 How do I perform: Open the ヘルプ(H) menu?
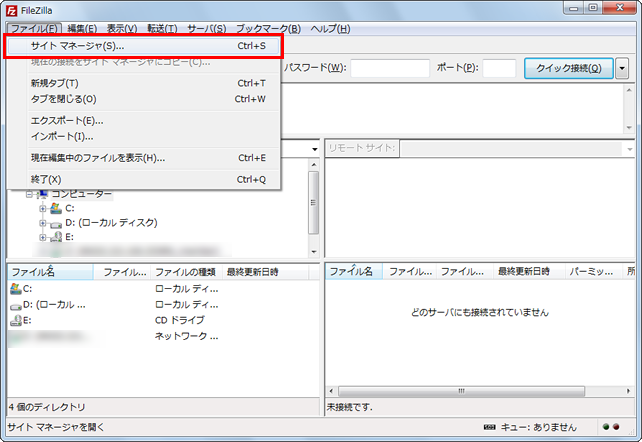(x=330, y=29)
